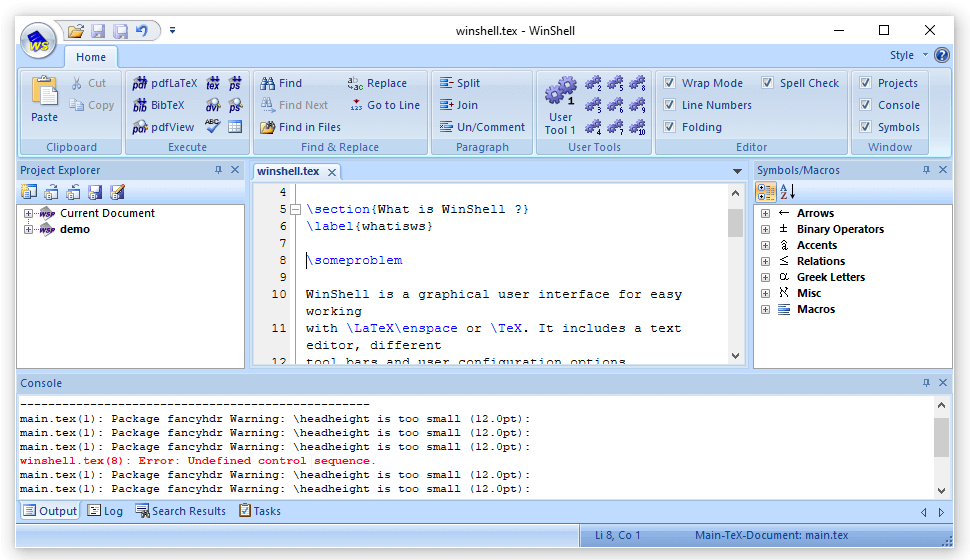This screenshot has width=970, height=560.
Task: Open the Style dropdown menu
Action: (x=908, y=55)
